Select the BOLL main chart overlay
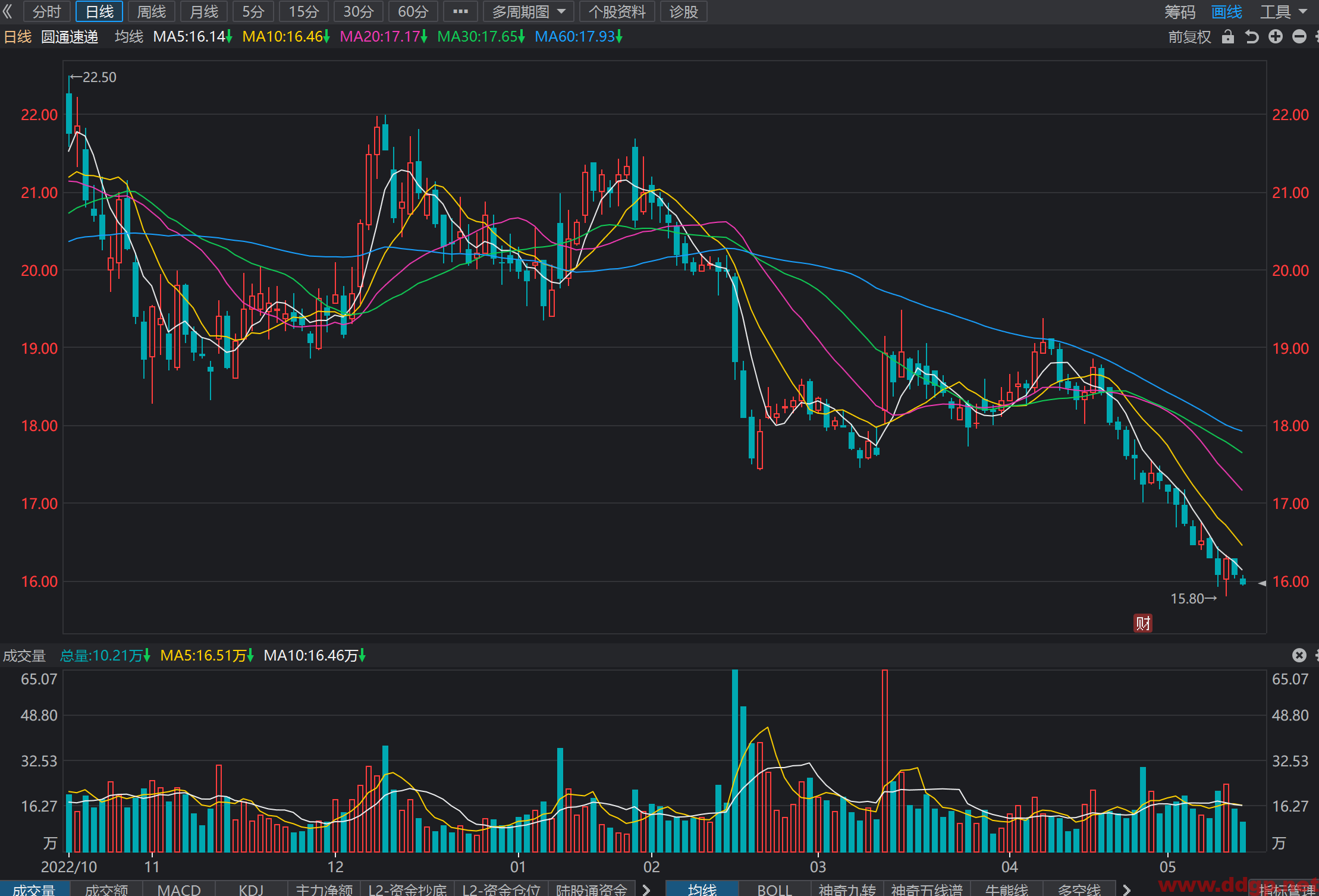 [774, 889]
